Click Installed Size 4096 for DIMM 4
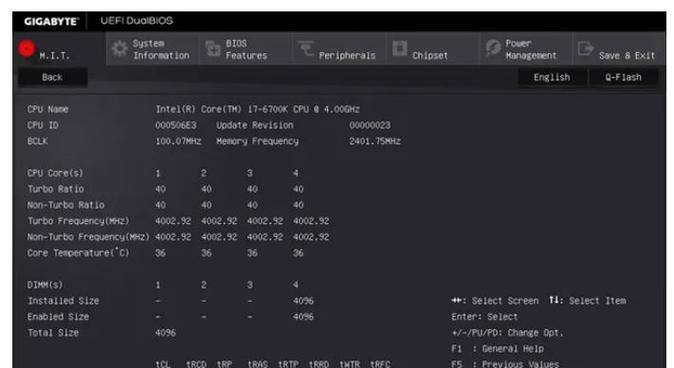The width and height of the screenshot is (674, 368). [303, 301]
